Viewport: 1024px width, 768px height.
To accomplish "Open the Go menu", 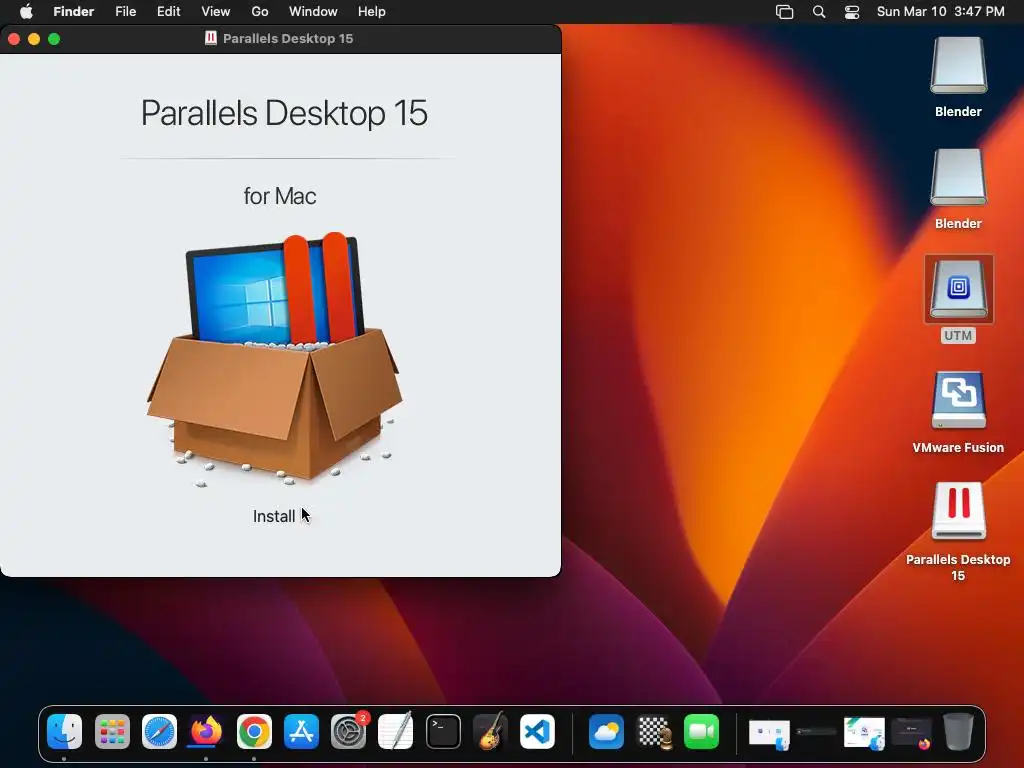I will coord(260,11).
